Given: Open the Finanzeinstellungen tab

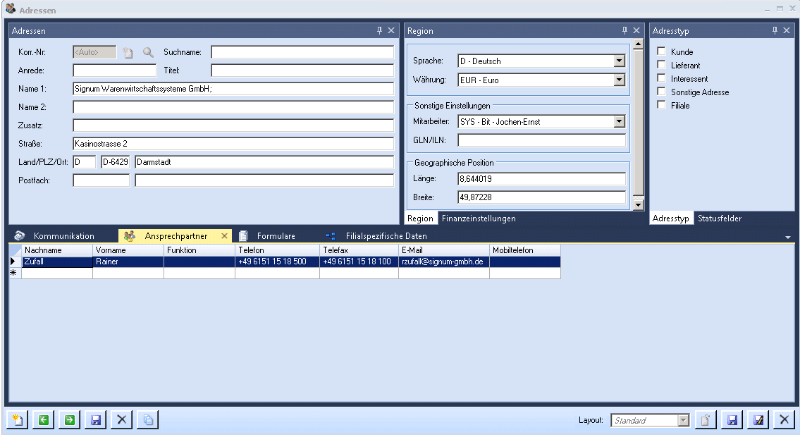Looking at the screenshot, I should (x=478, y=218).
